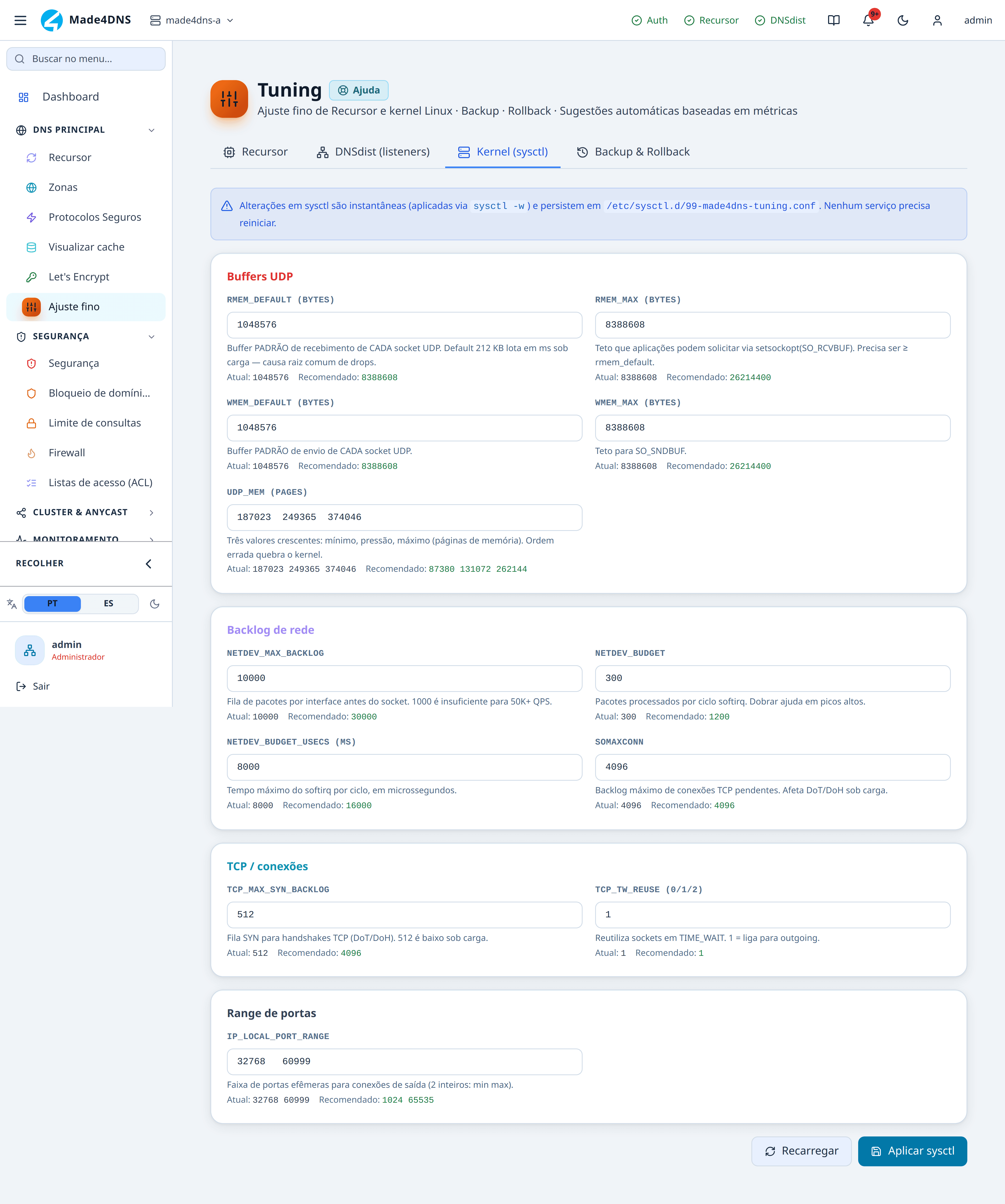Screen dimensions: 1005x1204
Task: Click recommended NETDEV_MAX_BACKLOG value 30000
Action: [x=364, y=717]
